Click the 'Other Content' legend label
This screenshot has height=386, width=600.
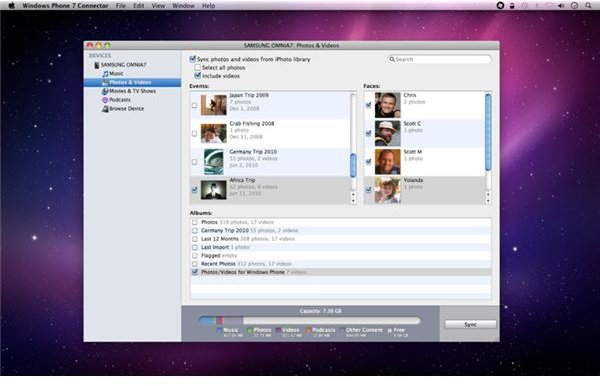pos(364,330)
